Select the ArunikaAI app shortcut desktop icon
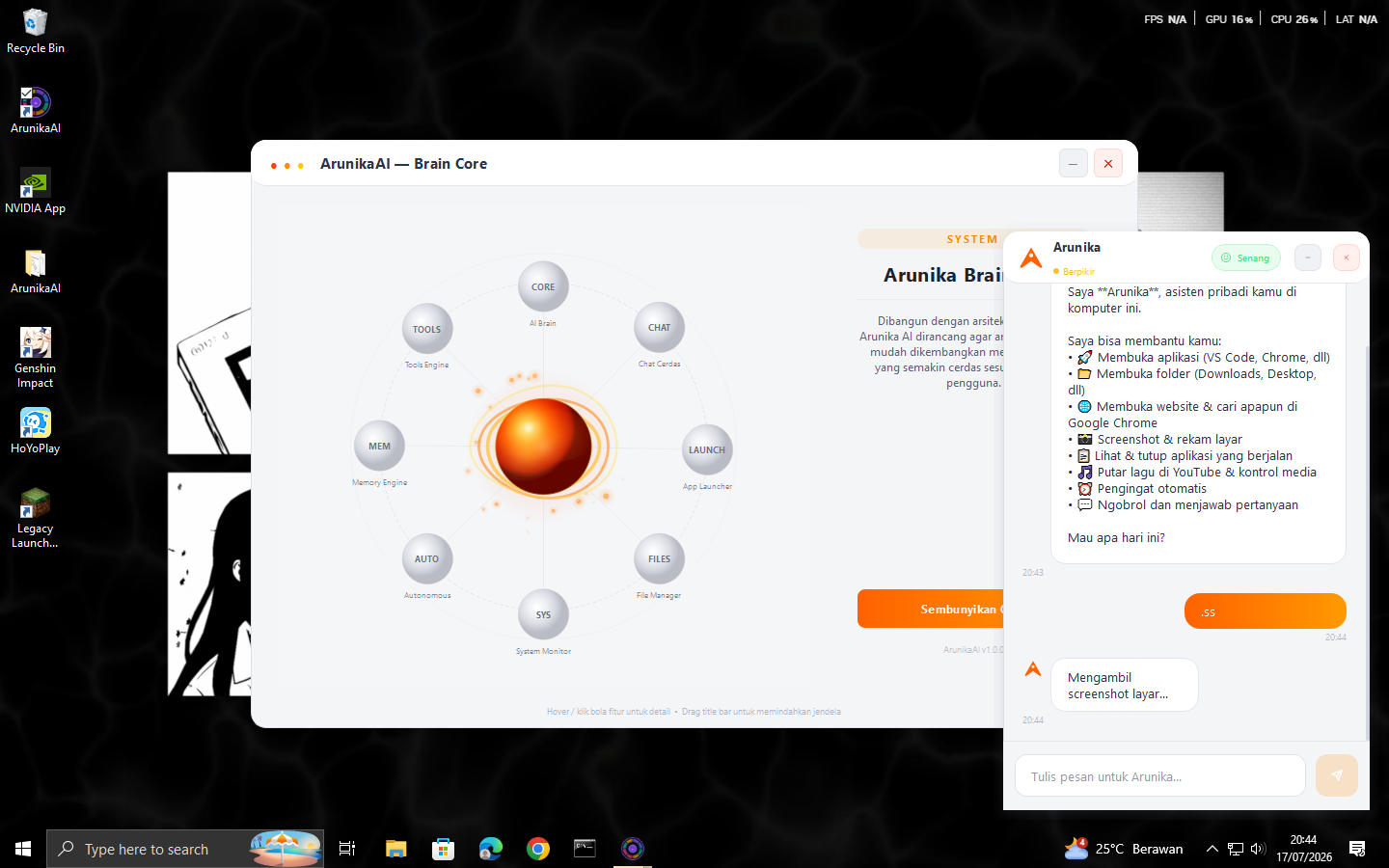1389x868 pixels. 36,111
